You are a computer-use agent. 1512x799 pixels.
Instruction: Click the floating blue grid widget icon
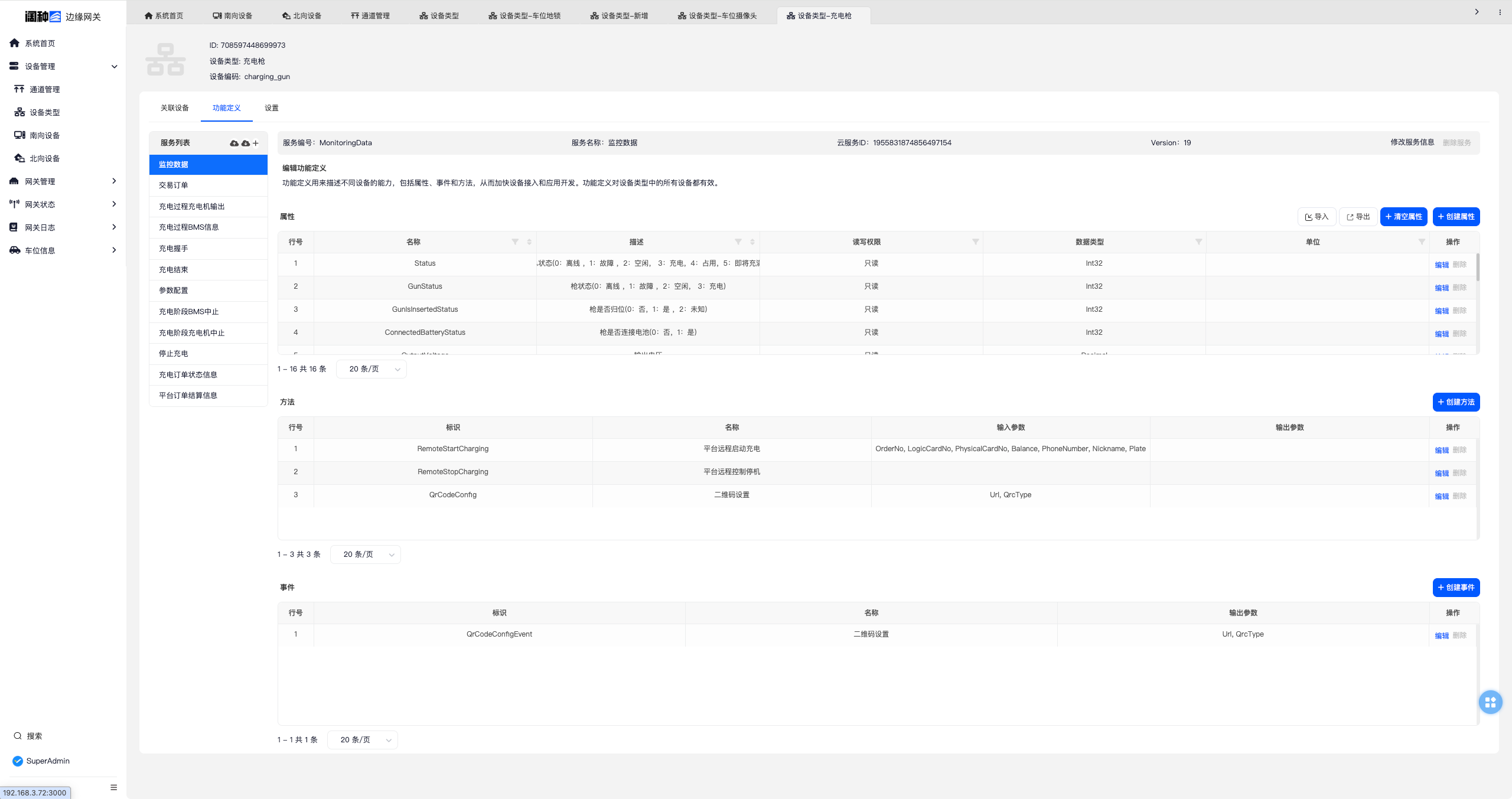point(1490,702)
